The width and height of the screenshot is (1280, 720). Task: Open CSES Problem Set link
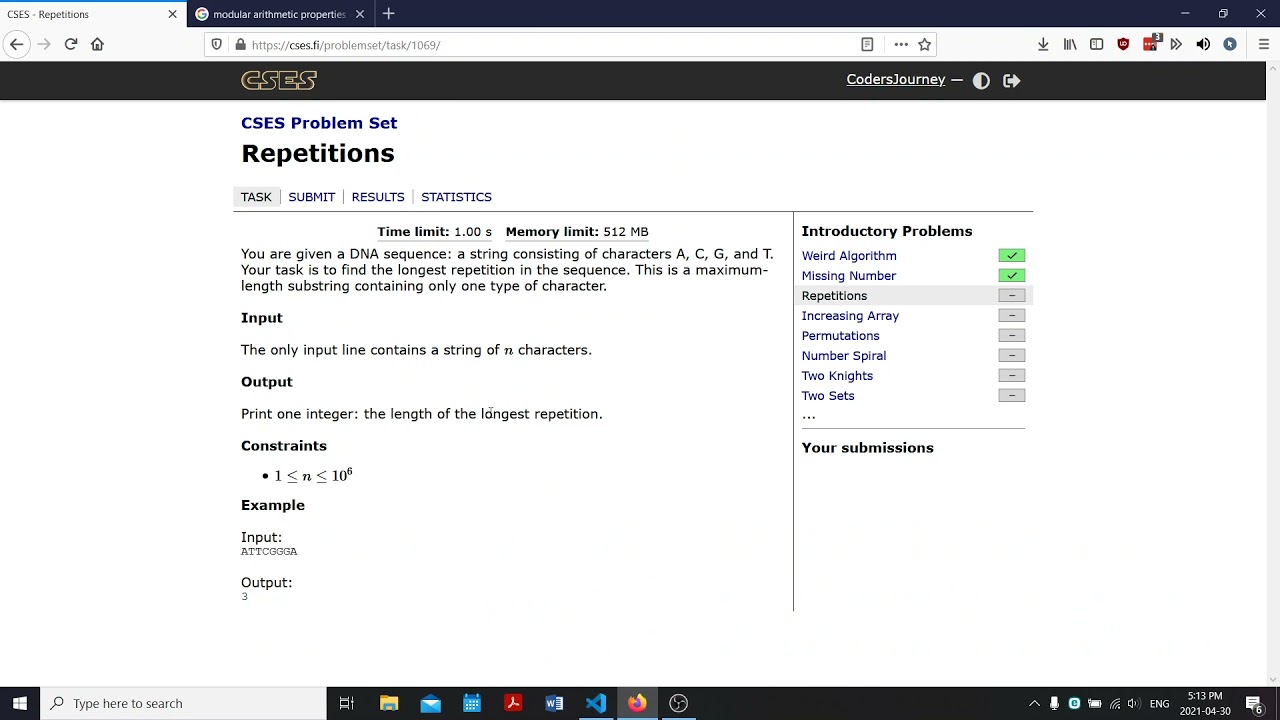(x=319, y=123)
